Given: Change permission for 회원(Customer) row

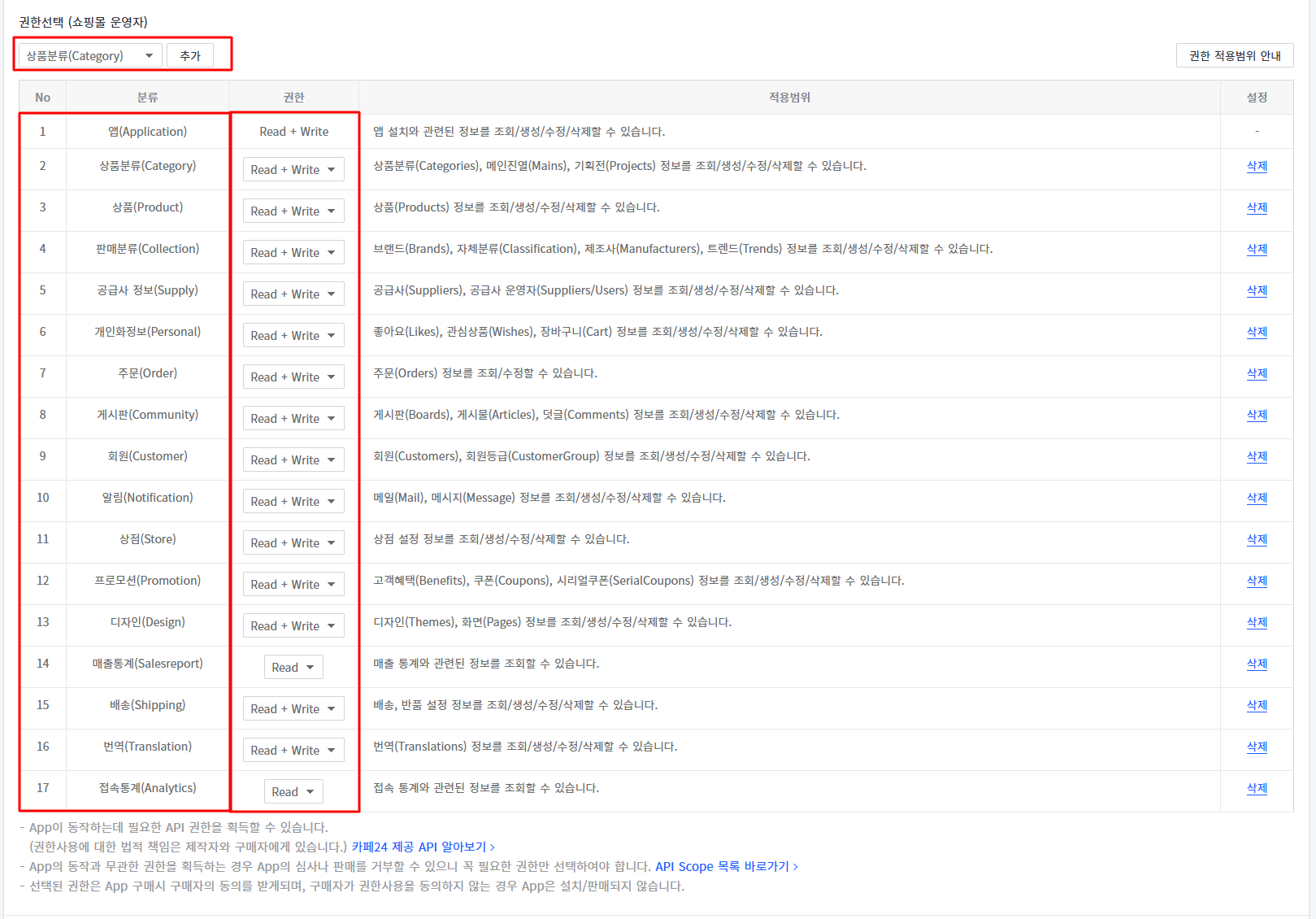Looking at the screenshot, I should [x=293, y=460].
